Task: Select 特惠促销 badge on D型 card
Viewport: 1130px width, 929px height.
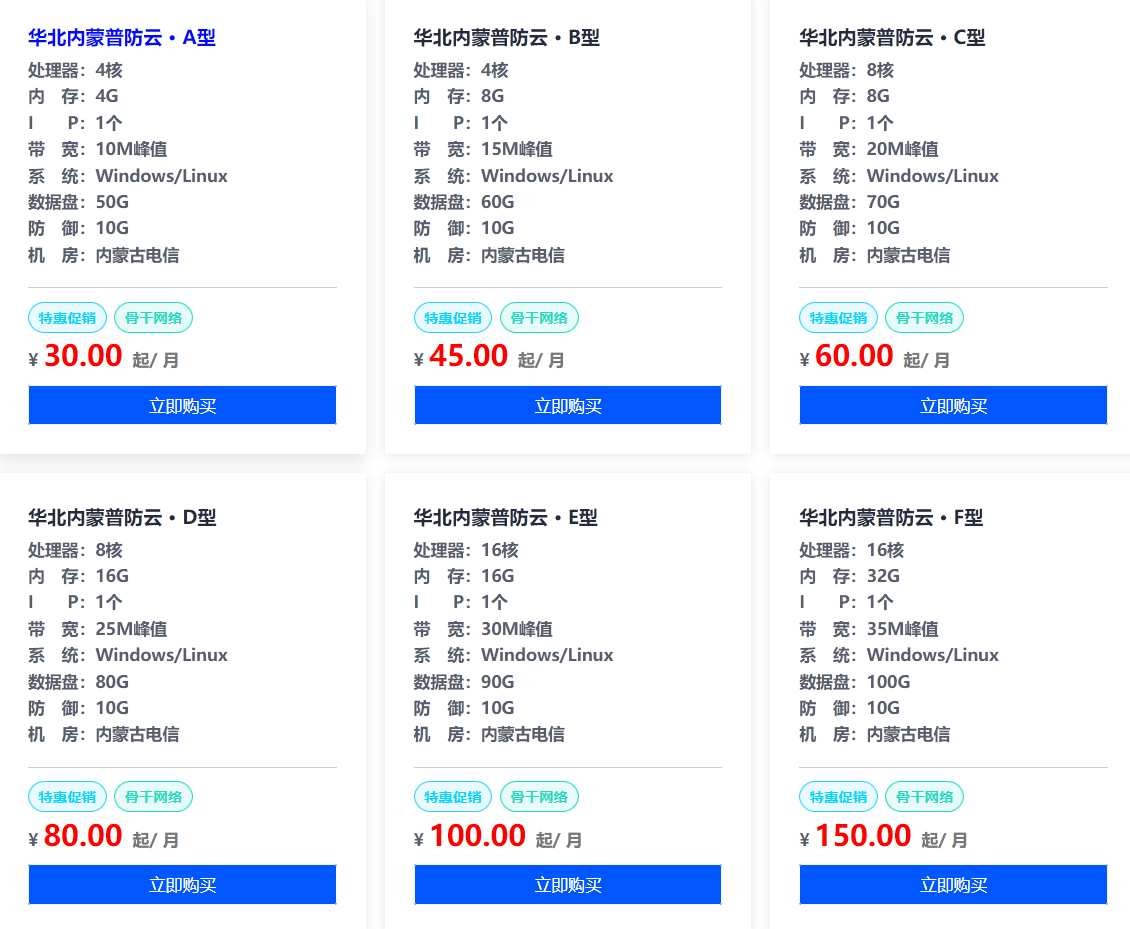Action: coord(68,797)
